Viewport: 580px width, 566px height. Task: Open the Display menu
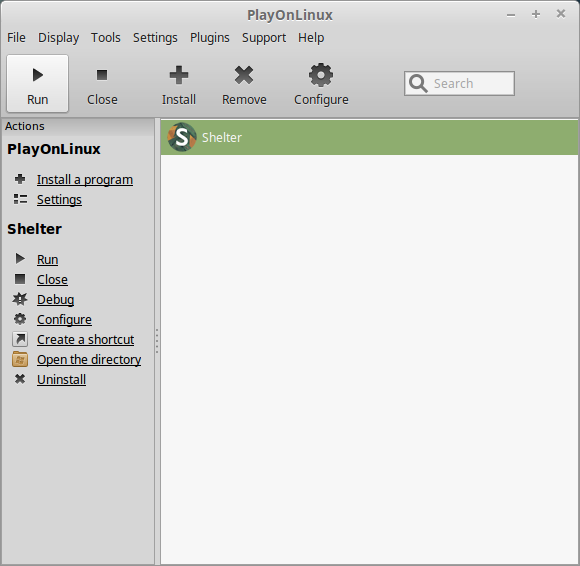[x=58, y=37]
